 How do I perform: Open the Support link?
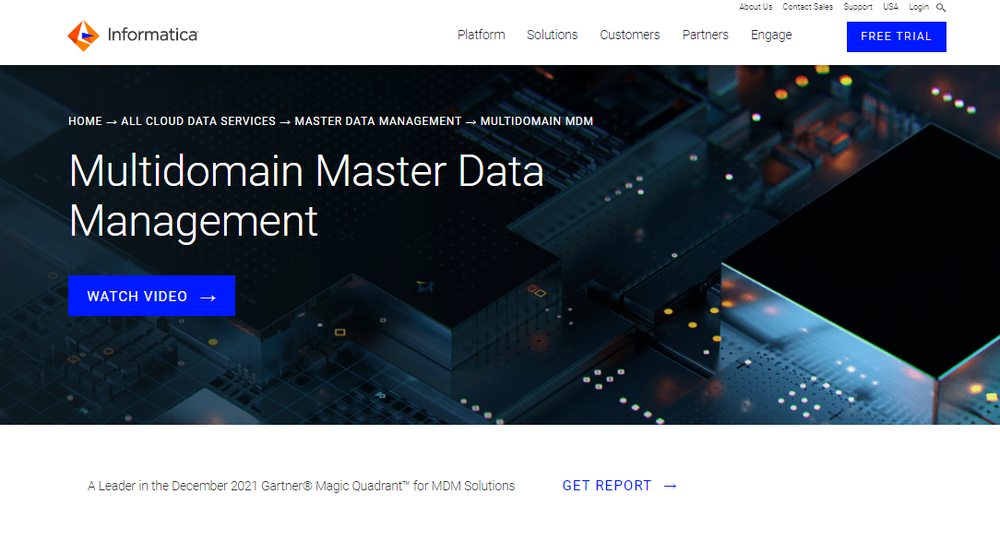858,7
